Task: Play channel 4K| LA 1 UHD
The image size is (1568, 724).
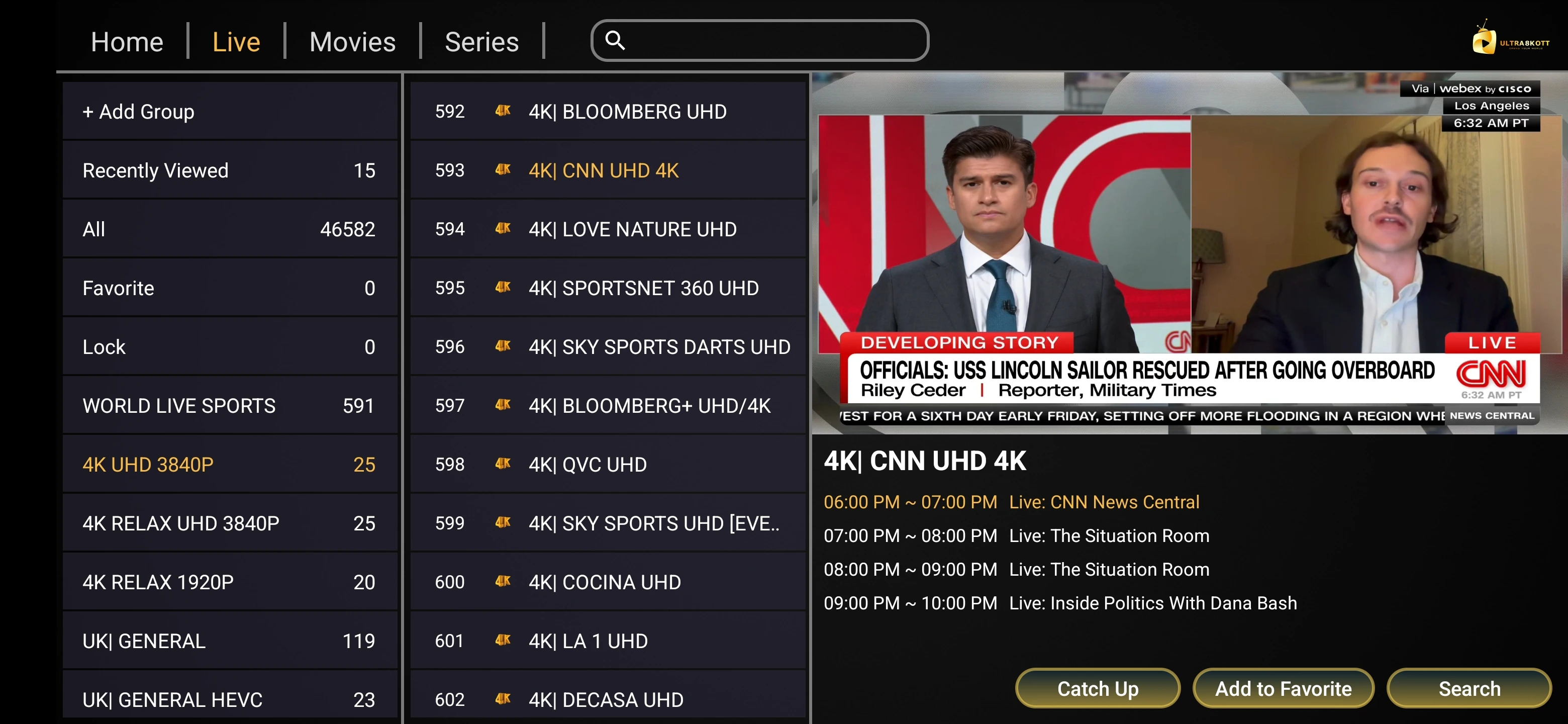Action: (x=608, y=641)
